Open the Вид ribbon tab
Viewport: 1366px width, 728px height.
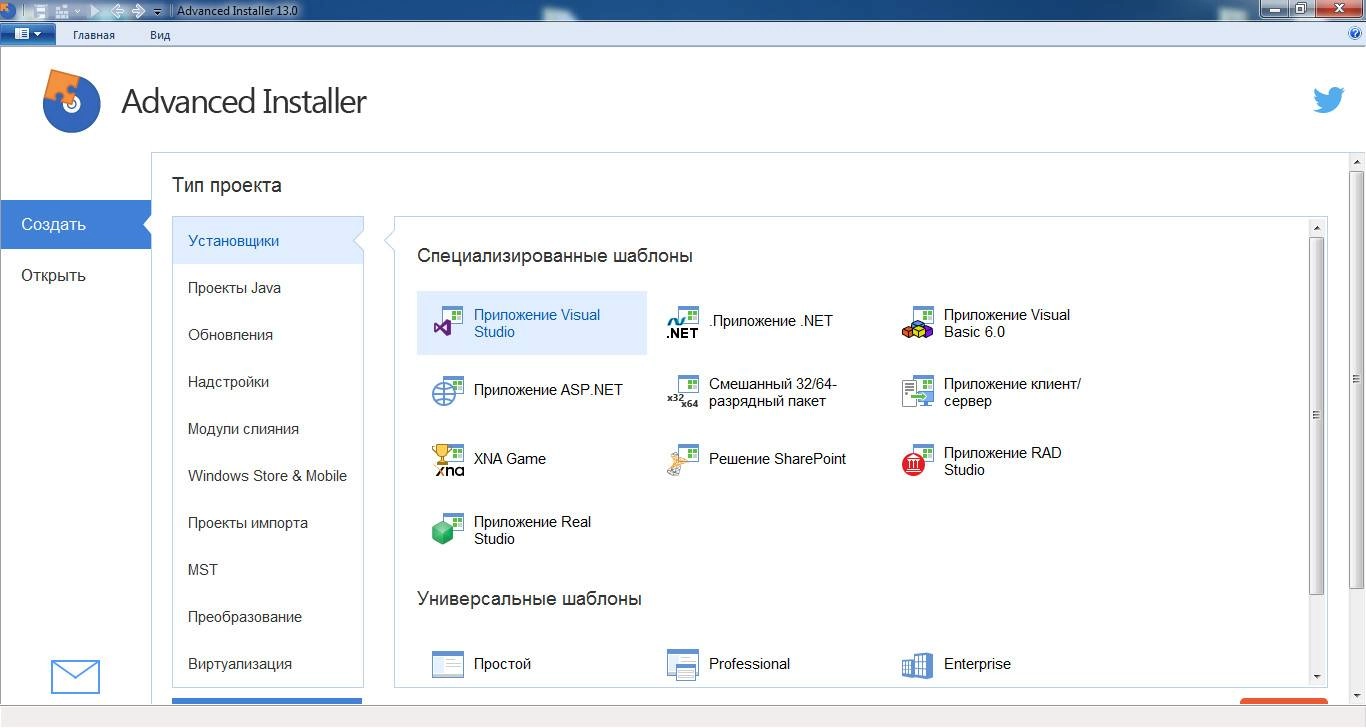pos(160,35)
